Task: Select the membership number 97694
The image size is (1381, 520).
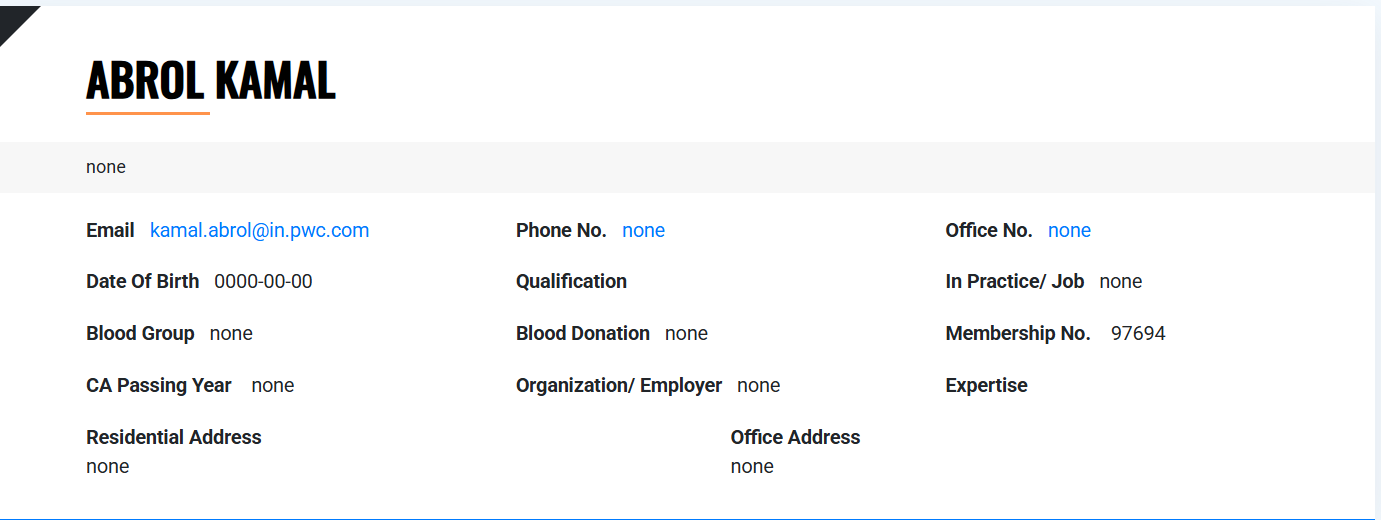Action: [1138, 334]
